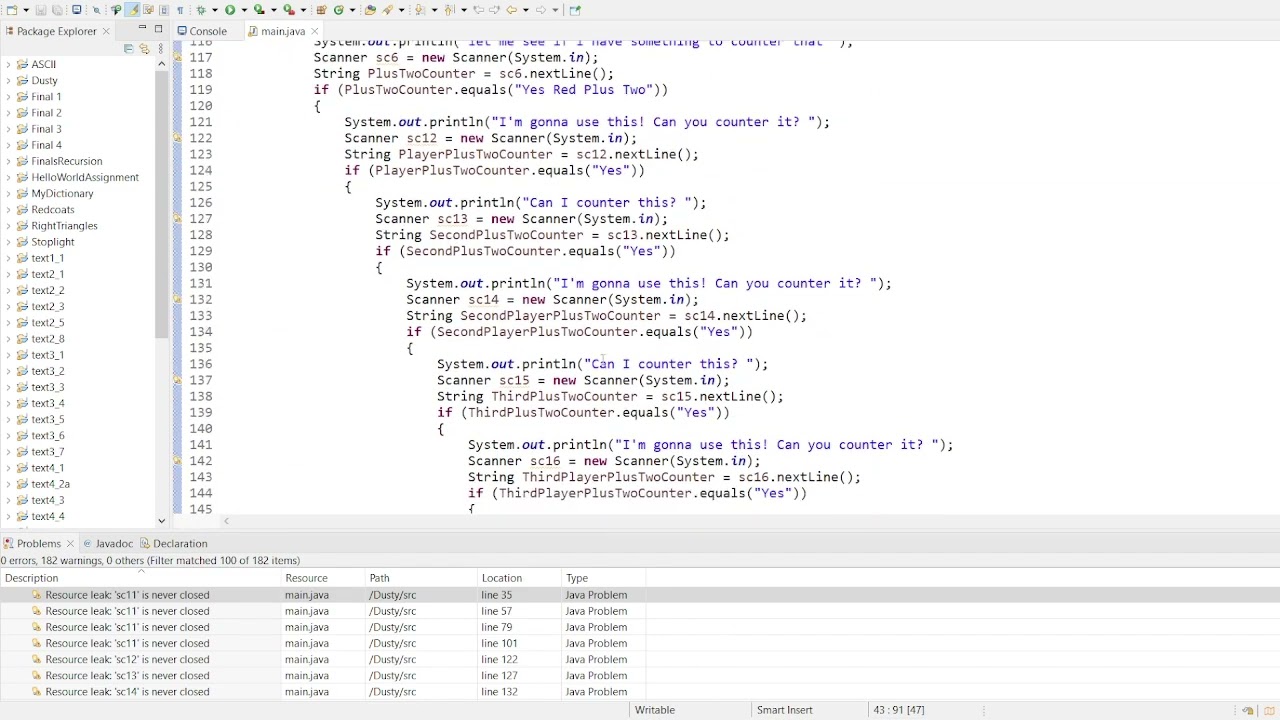Click the Pin Editor icon
This screenshot has width=1280, height=720.
tap(575, 10)
